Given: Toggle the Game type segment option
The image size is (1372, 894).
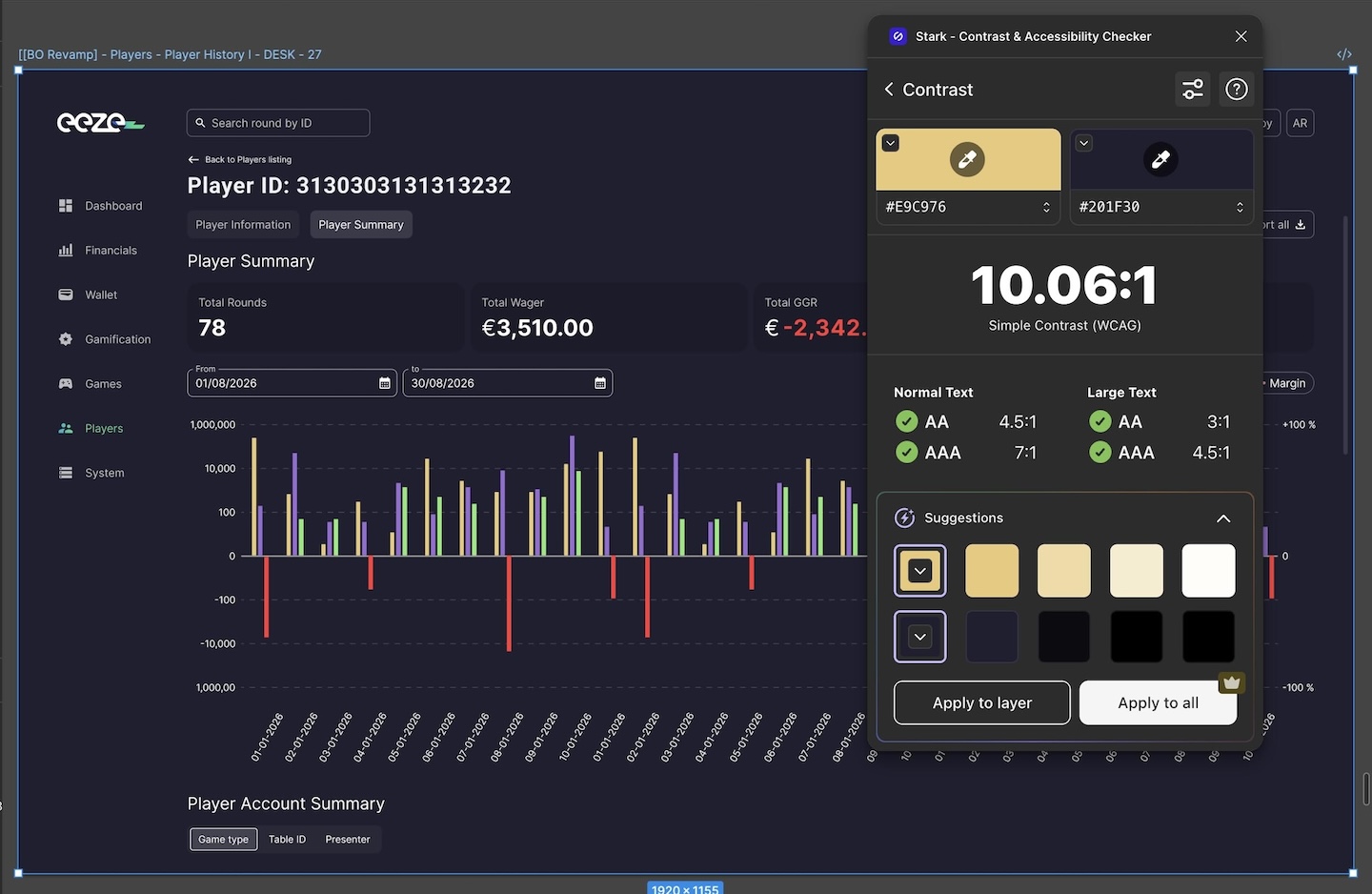Looking at the screenshot, I should coord(224,840).
